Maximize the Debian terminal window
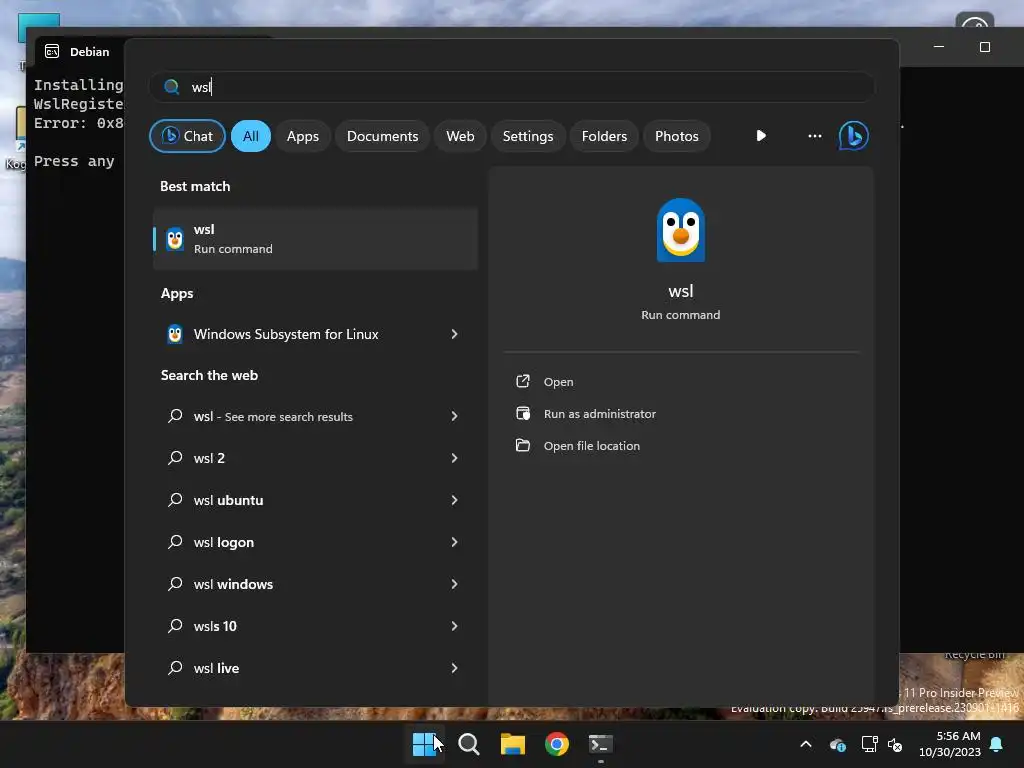Viewport: 1024px width, 768px height. click(985, 47)
